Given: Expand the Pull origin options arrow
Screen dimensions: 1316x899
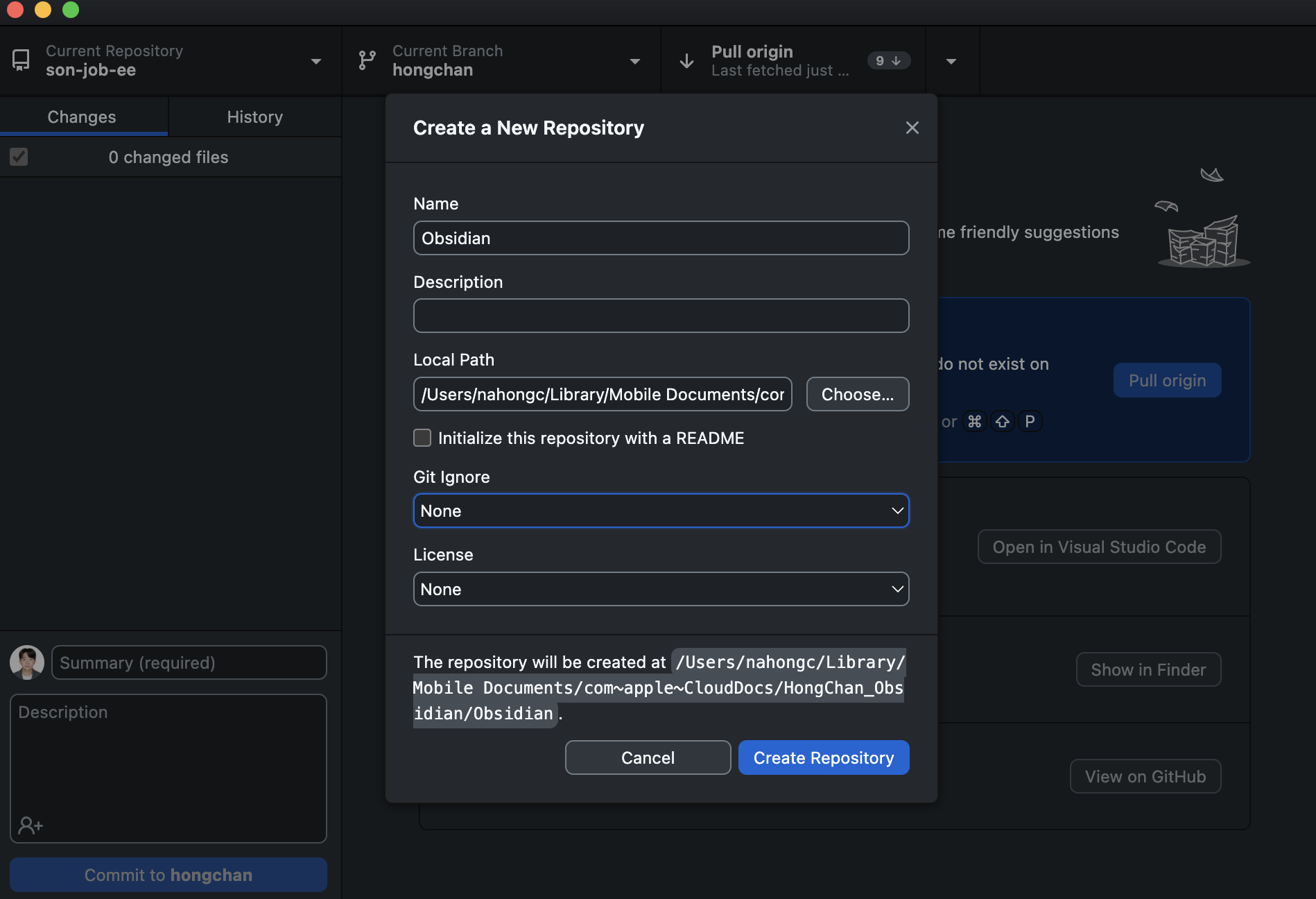Looking at the screenshot, I should [951, 61].
